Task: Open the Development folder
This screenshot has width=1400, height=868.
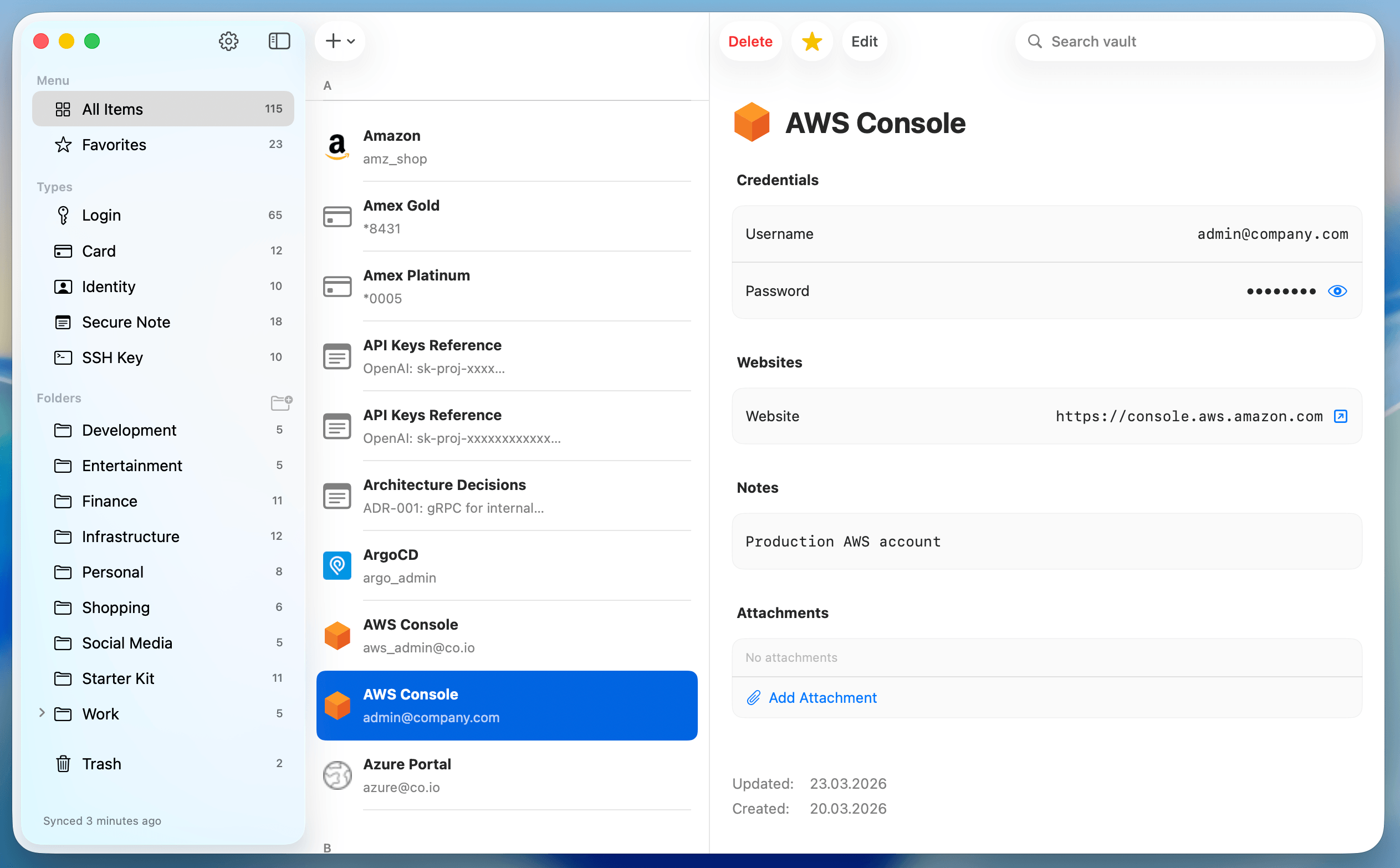Action: point(163,430)
